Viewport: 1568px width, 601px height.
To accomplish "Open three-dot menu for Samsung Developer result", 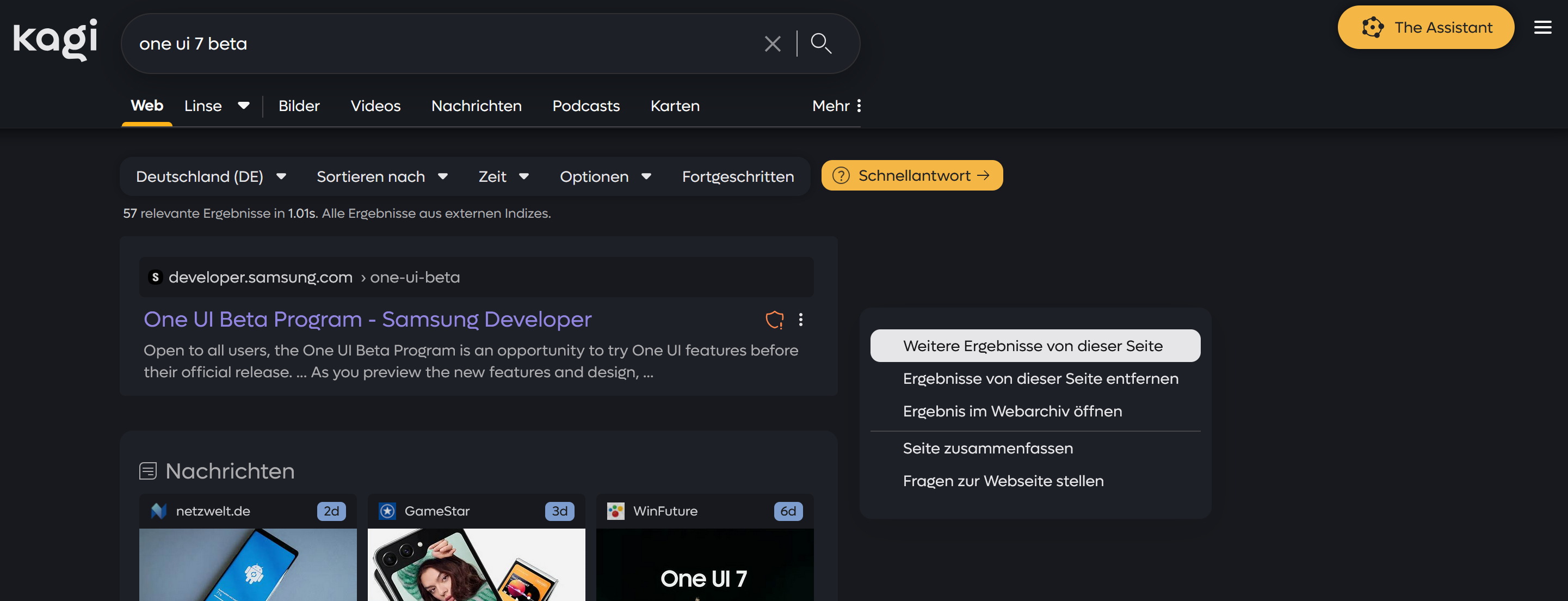I will [800, 320].
